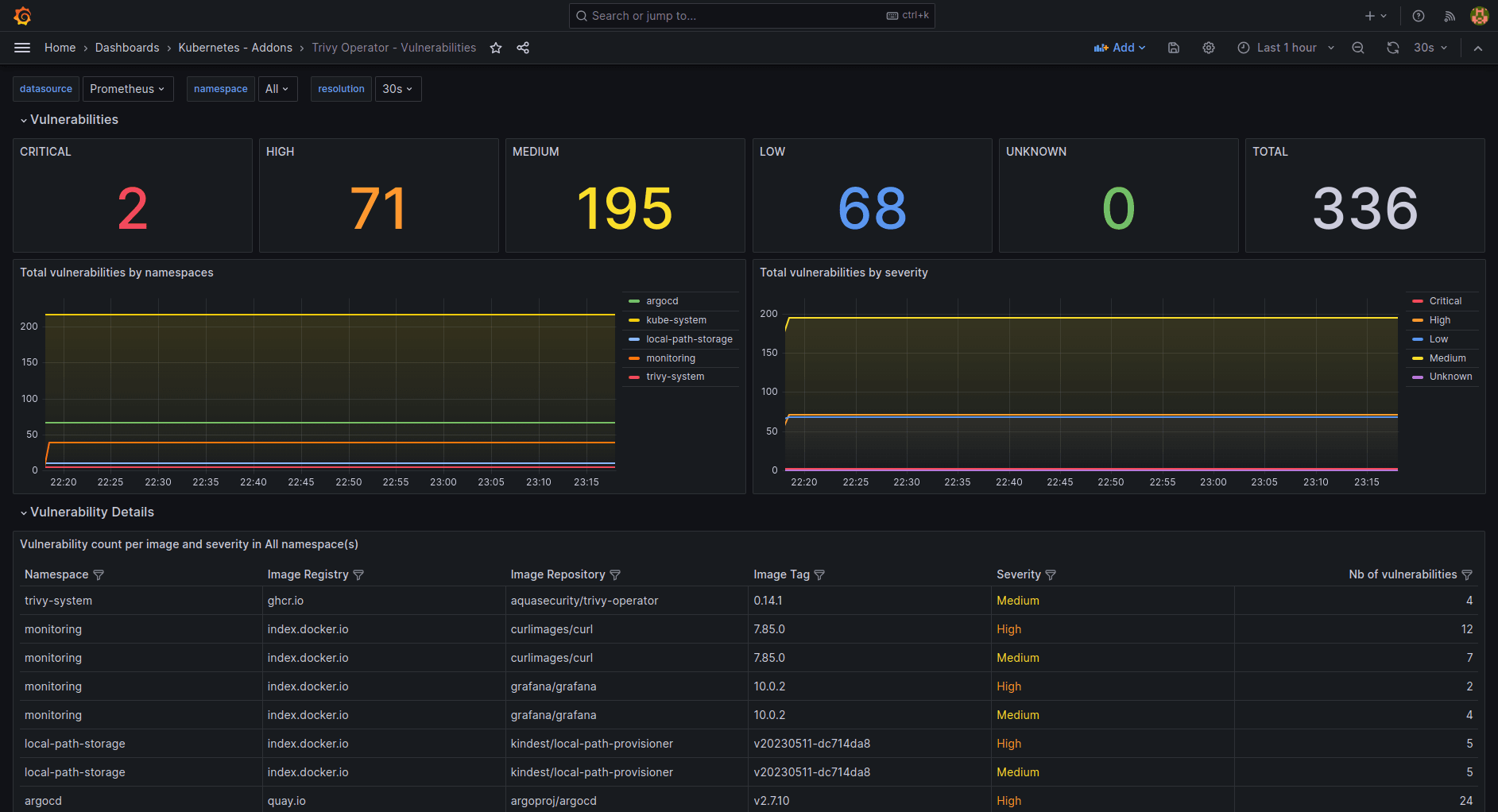
Task: Star the Trivy Operator dashboard
Action: pos(495,48)
